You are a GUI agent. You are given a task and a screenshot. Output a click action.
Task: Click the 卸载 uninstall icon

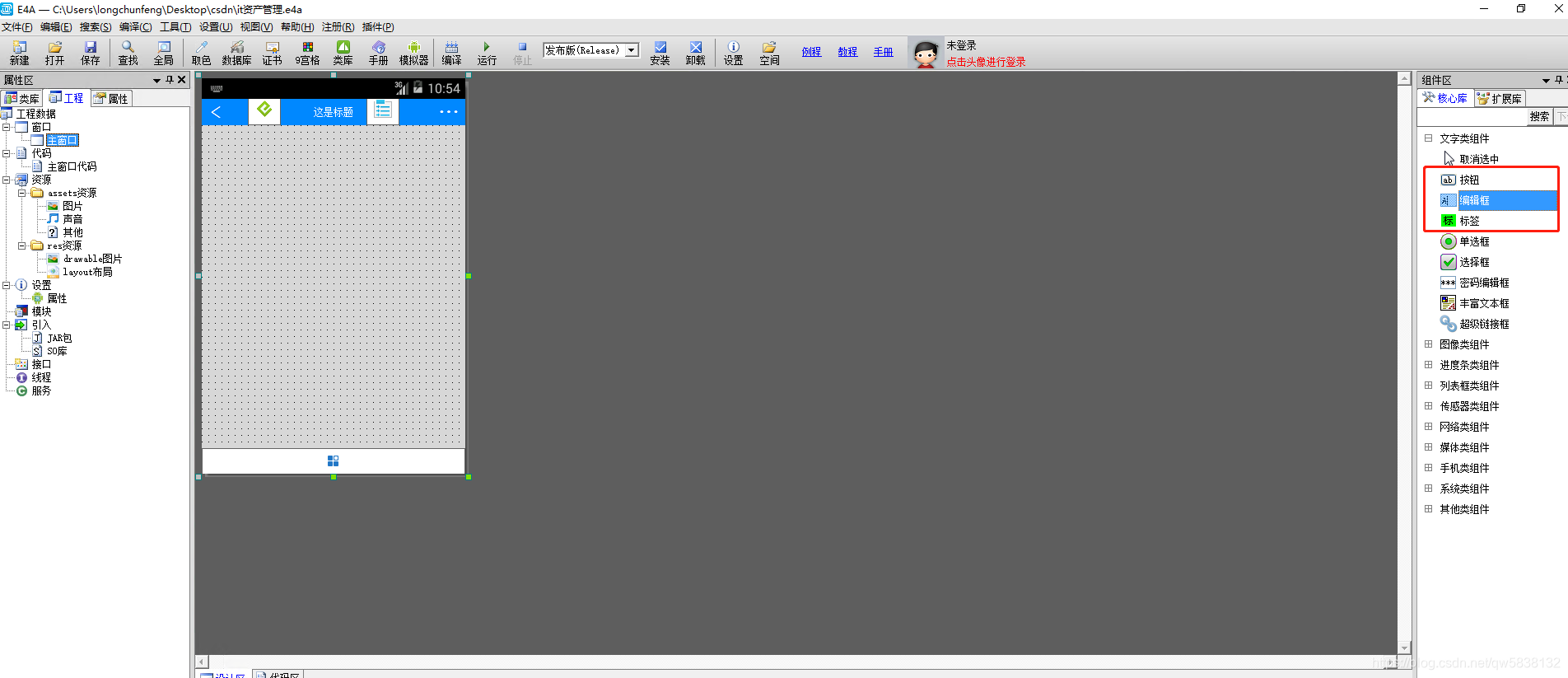pos(695,53)
